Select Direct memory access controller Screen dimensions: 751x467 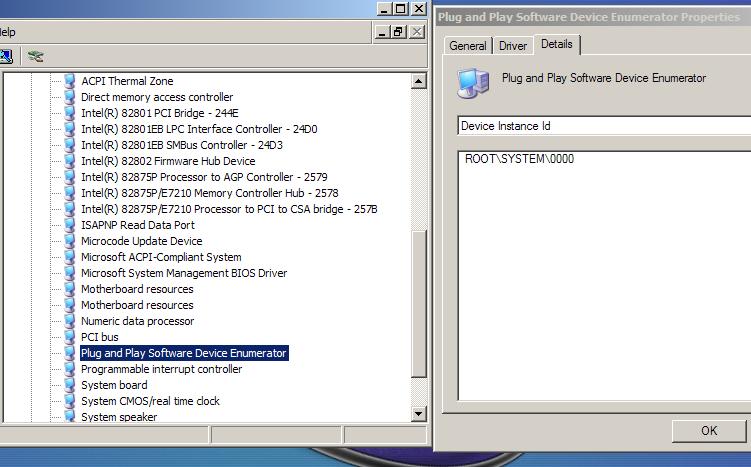pos(157,97)
